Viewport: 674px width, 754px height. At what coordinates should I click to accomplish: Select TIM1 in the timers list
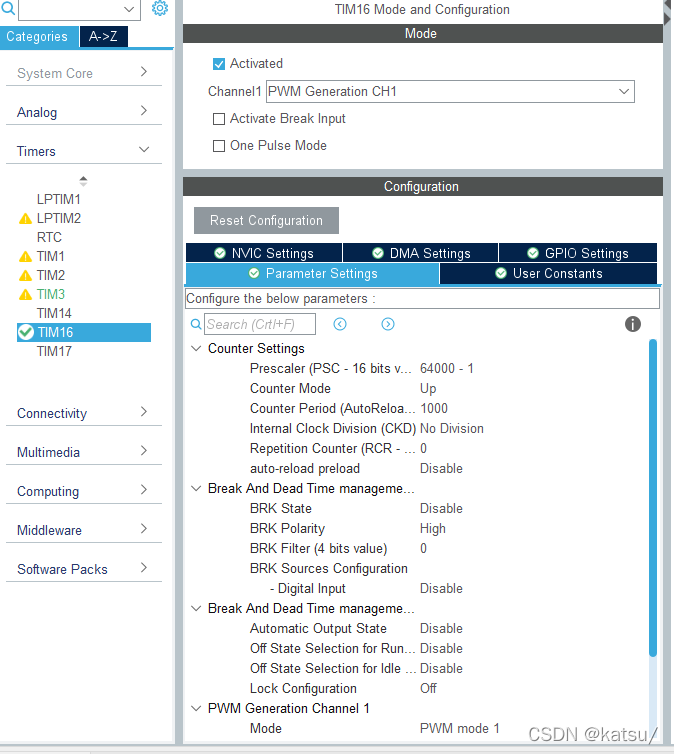[x=50, y=256]
